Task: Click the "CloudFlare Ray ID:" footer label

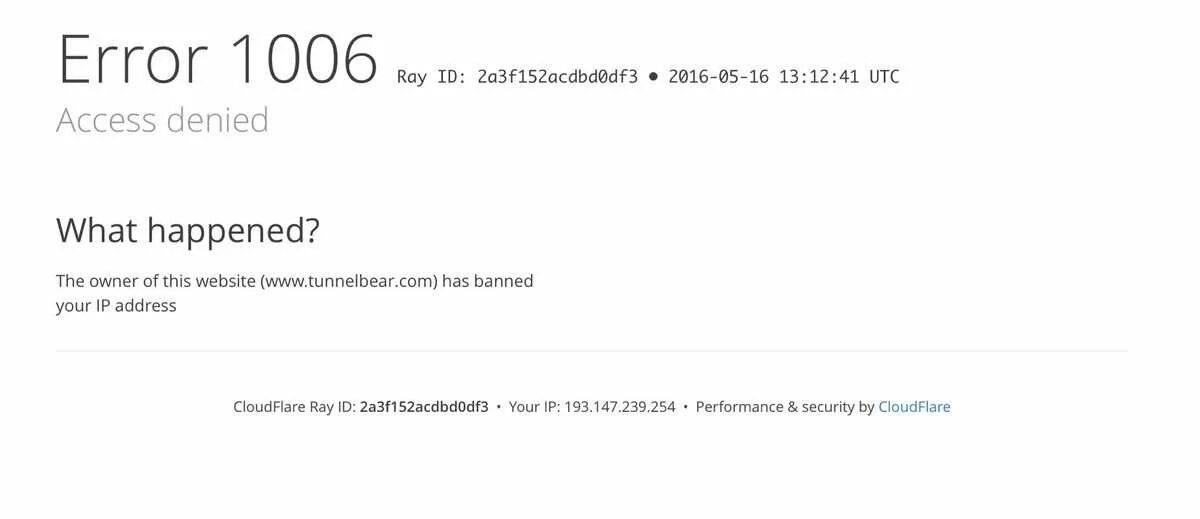Action: click(294, 407)
